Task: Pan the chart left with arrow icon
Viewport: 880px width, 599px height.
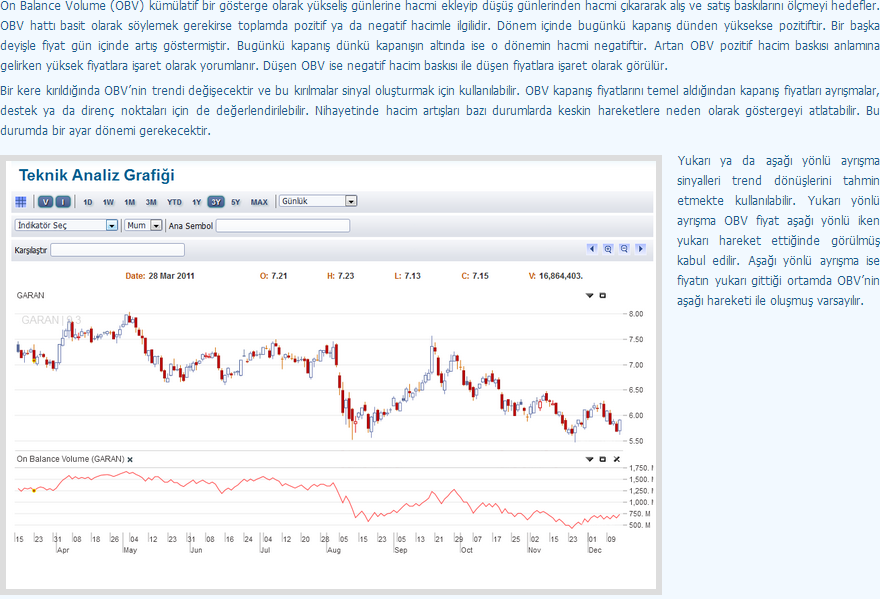Action: click(592, 249)
